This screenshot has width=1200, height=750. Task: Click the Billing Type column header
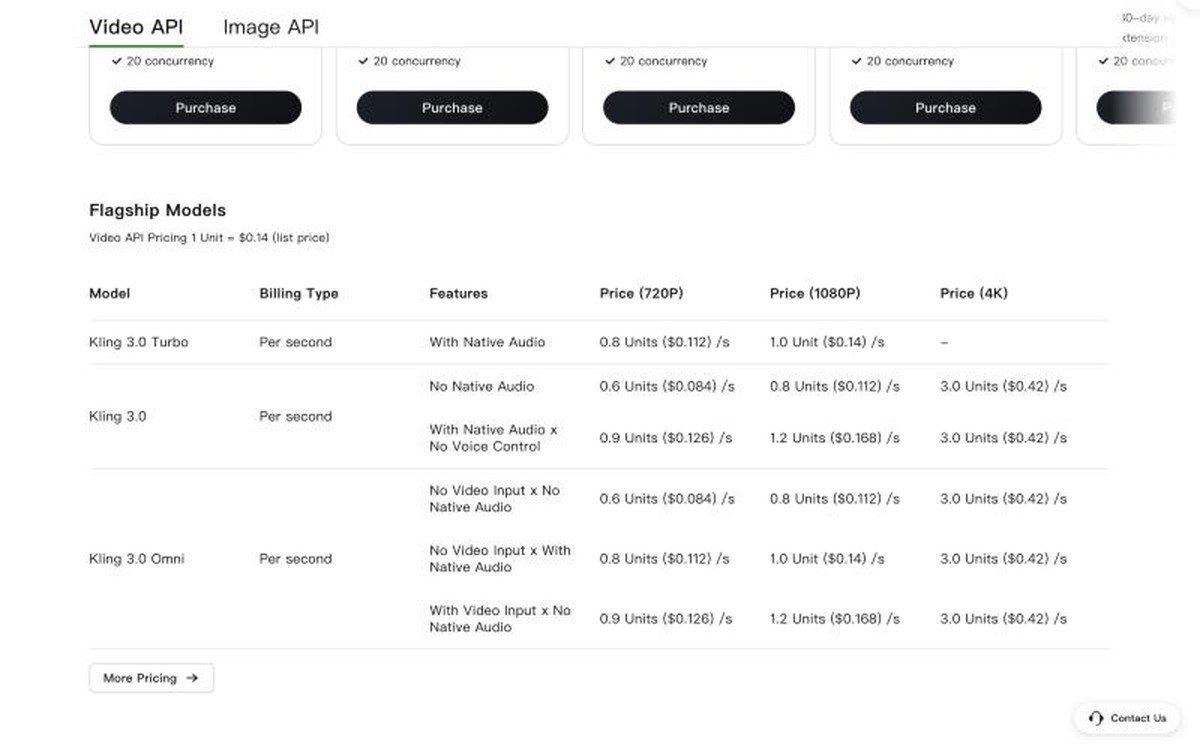(298, 293)
